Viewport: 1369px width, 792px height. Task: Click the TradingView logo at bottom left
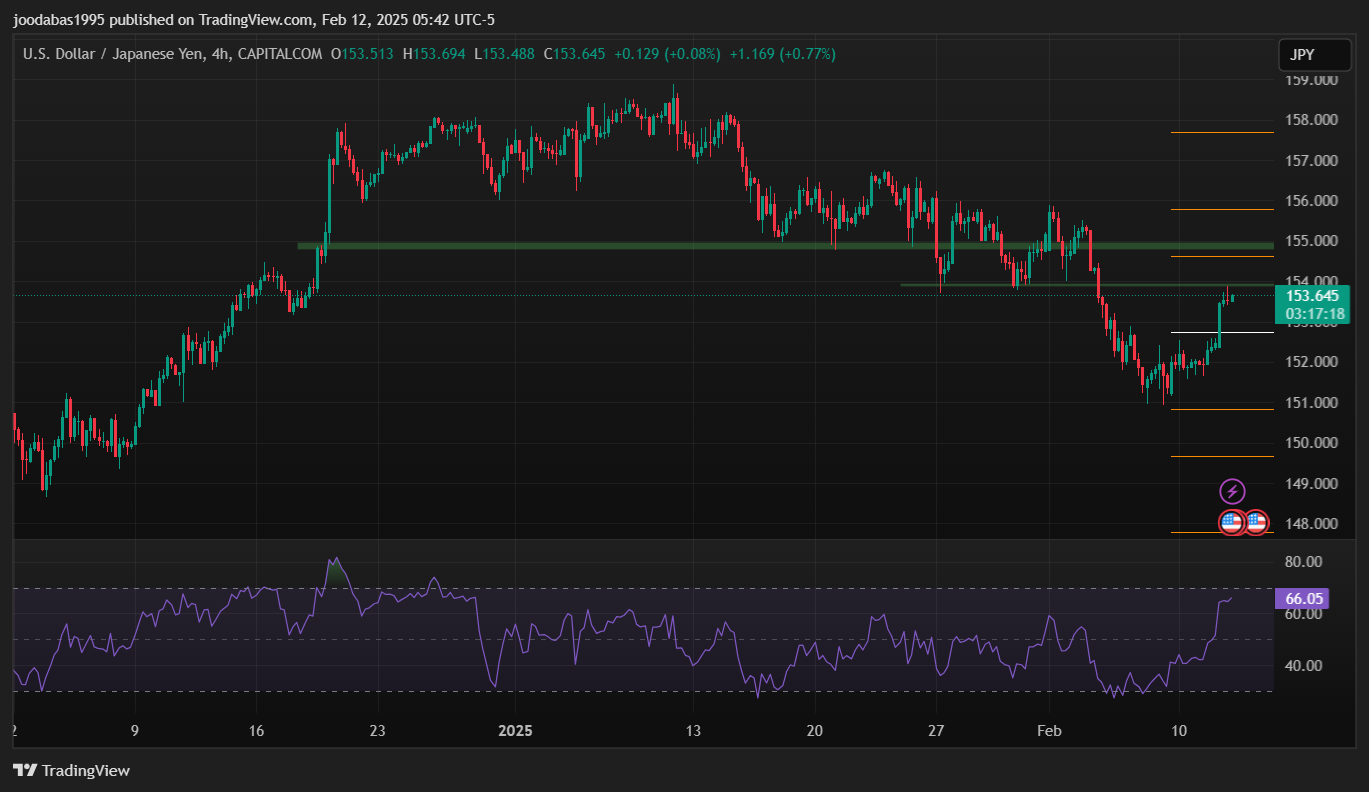point(71,770)
